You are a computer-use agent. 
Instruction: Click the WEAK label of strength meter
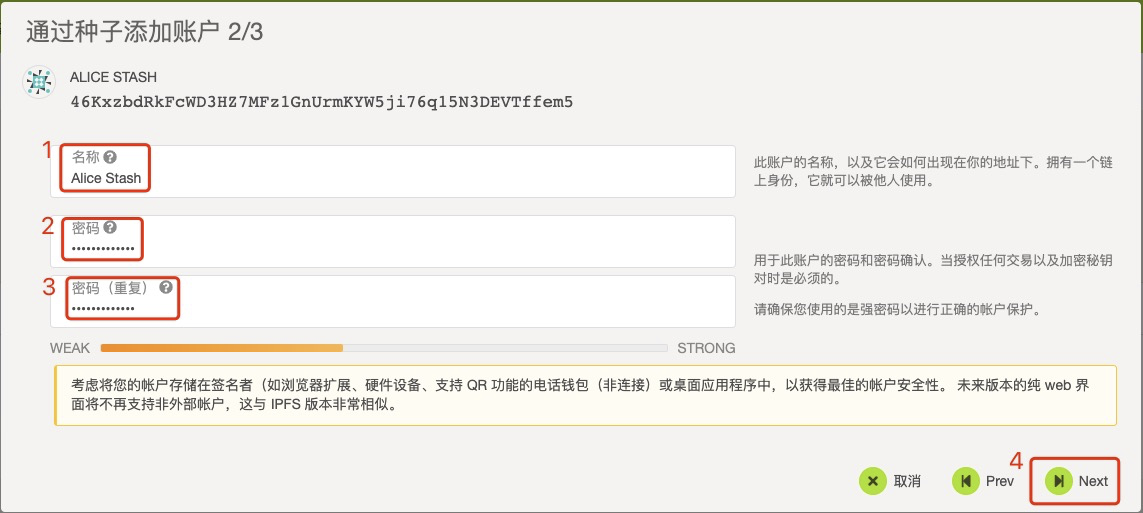(x=70, y=348)
